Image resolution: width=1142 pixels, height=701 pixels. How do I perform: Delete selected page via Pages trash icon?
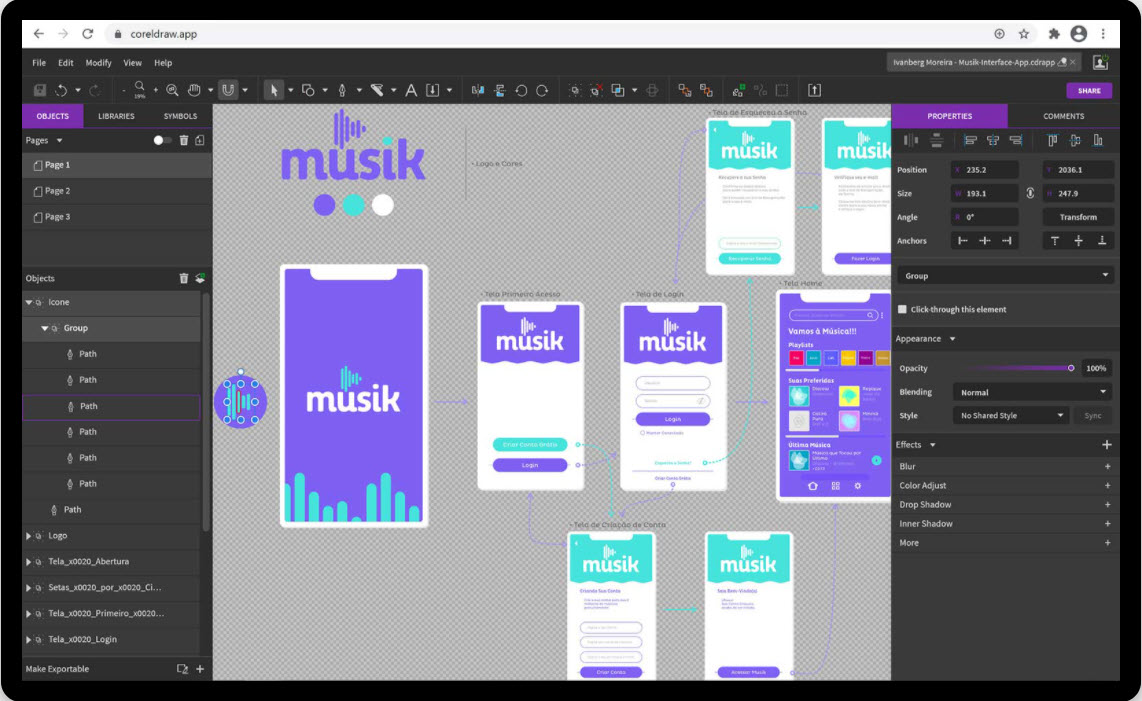pyautogui.click(x=184, y=140)
